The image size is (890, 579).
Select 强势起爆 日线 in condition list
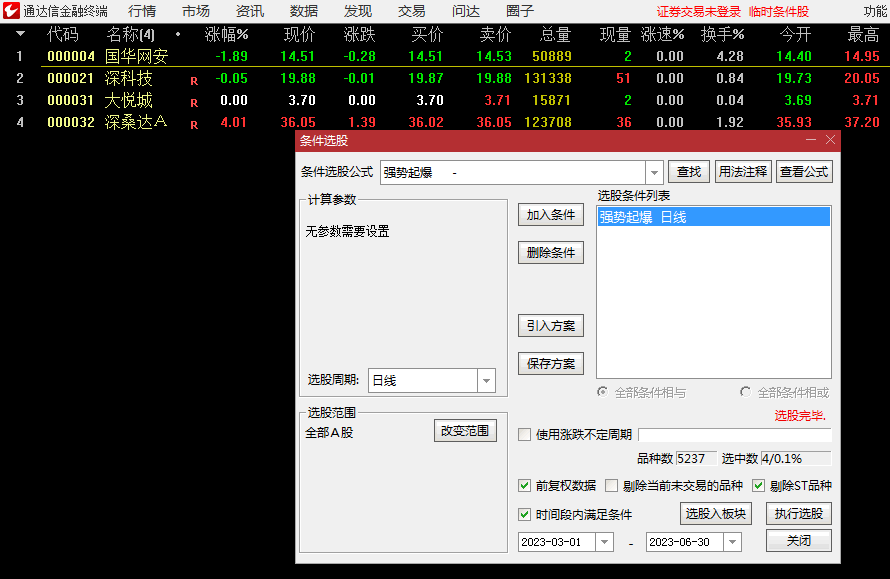(x=713, y=217)
